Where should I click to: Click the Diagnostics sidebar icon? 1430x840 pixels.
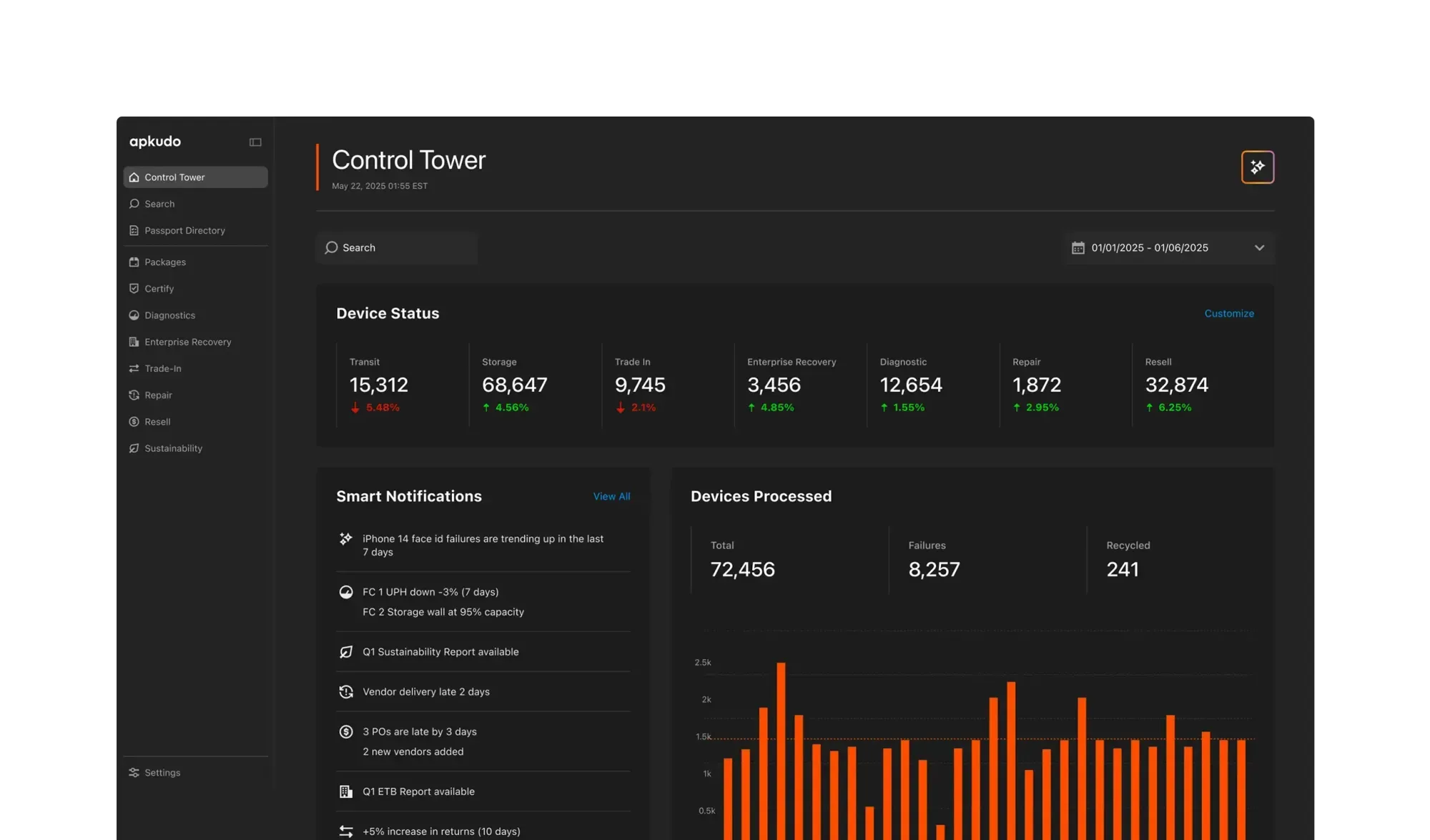pos(134,315)
